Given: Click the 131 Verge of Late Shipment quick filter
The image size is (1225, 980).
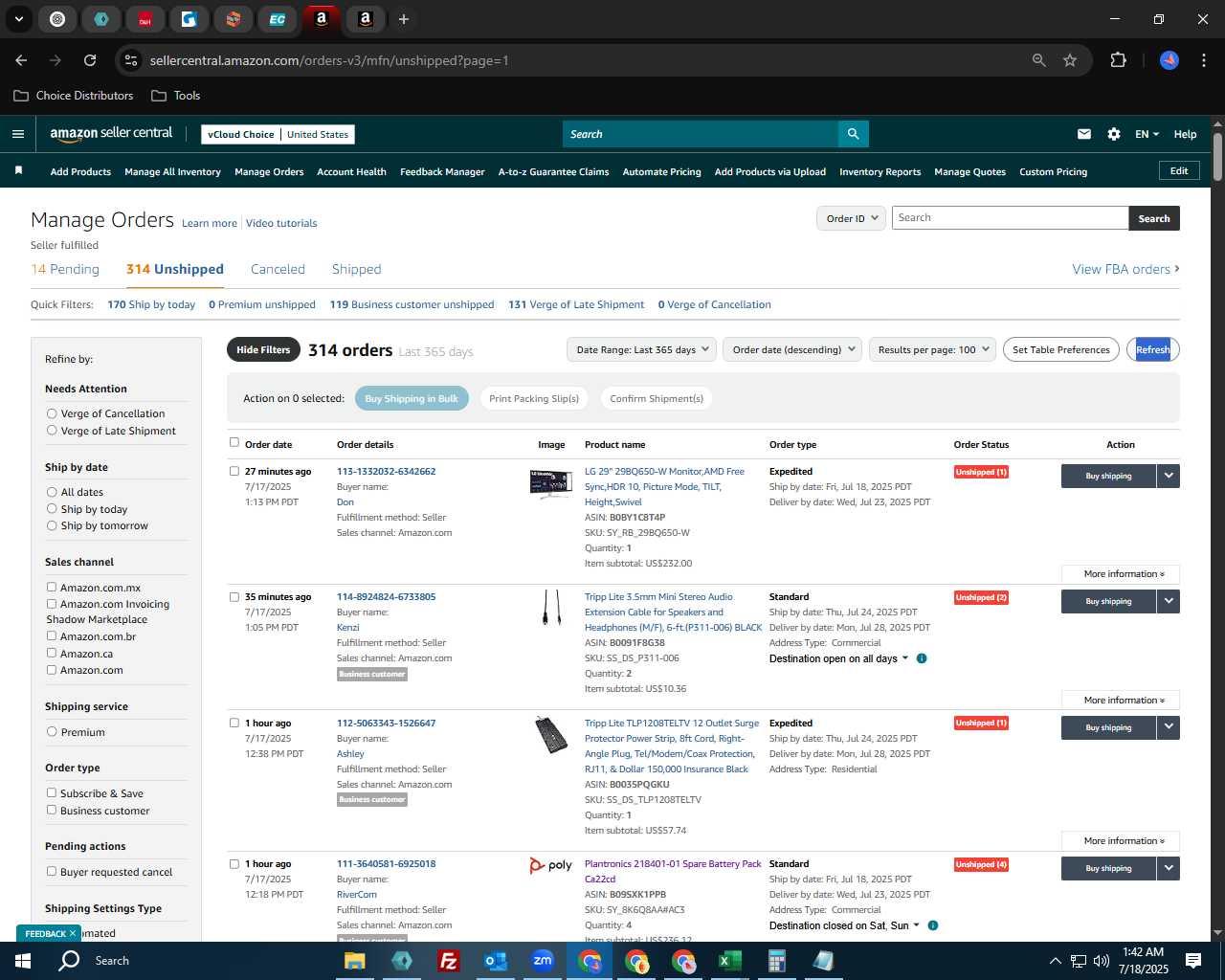Looking at the screenshot, I should (x=576, y=304).
